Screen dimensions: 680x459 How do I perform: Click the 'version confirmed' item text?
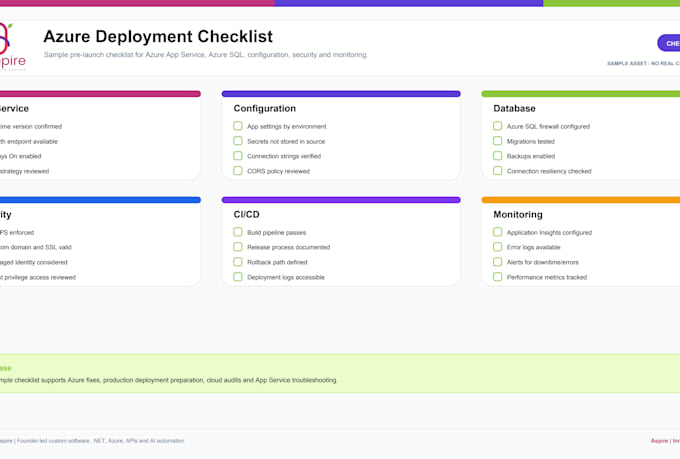point(31,127)
